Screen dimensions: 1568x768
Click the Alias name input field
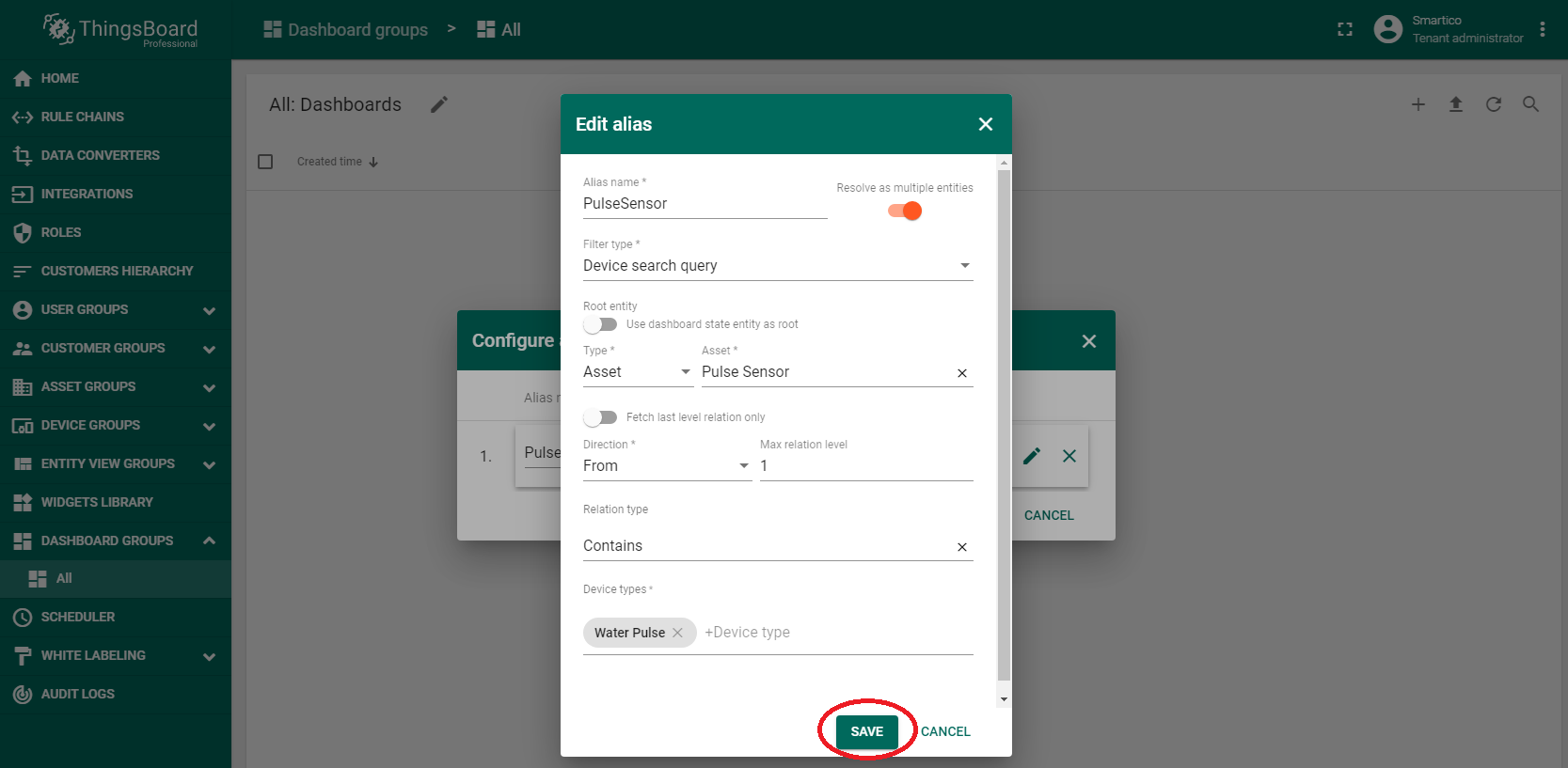click(704, 204)
